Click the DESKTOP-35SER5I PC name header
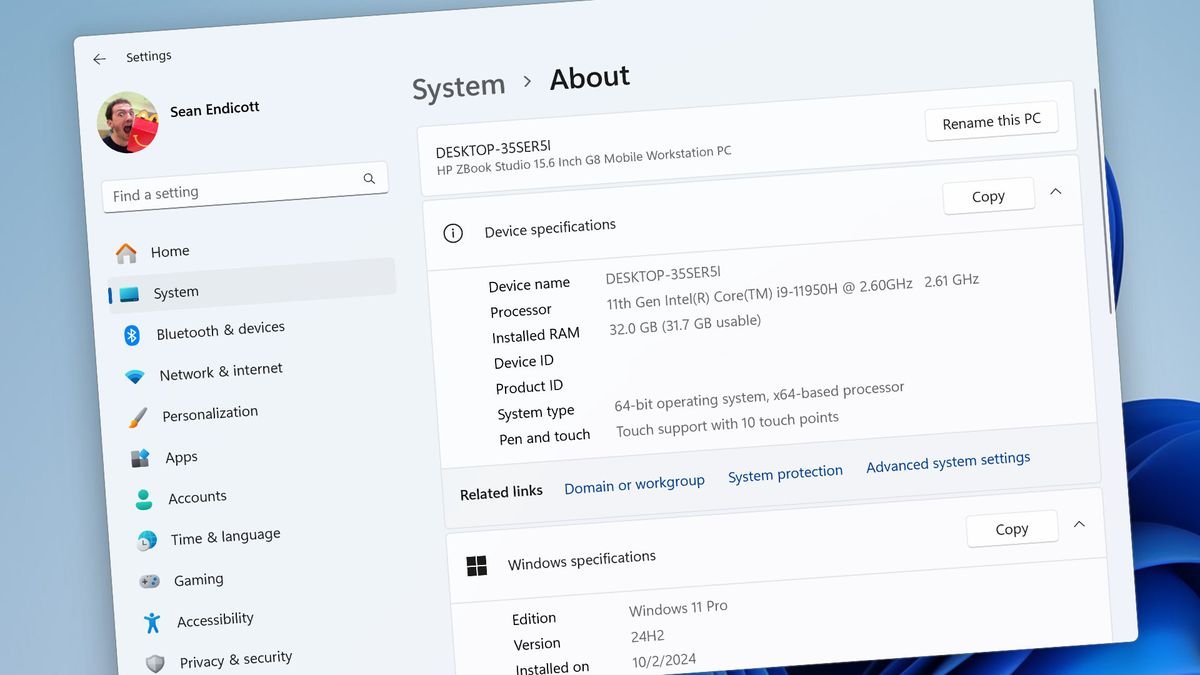The height and width of the screenshot is (675, 1200). click(x=493, y=150)
